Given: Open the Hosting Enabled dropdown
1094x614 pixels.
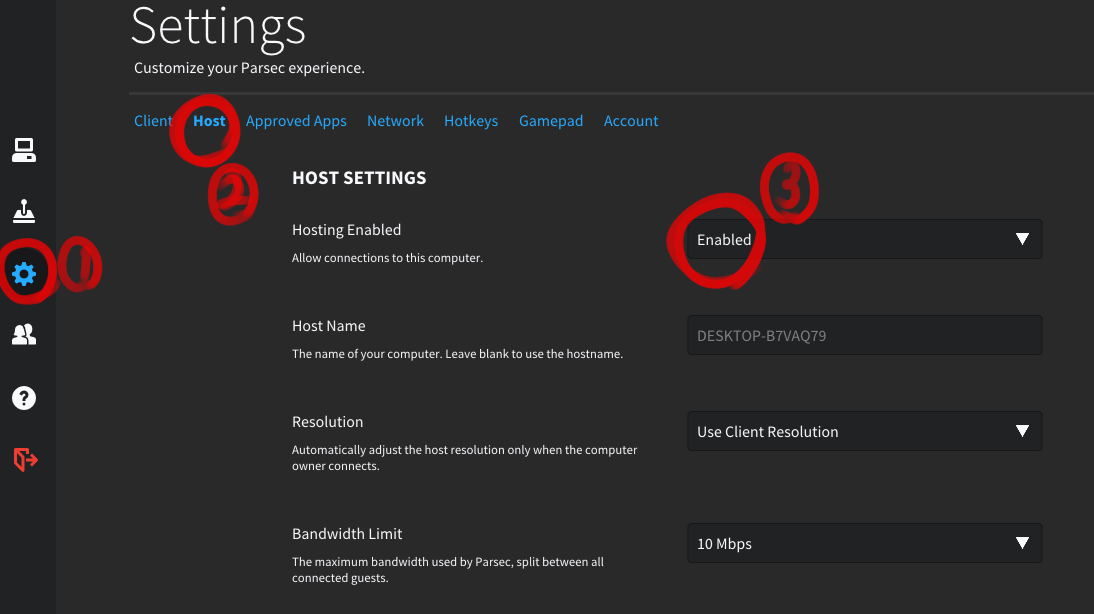Looking at the screenshot, I should pos(864,239).
